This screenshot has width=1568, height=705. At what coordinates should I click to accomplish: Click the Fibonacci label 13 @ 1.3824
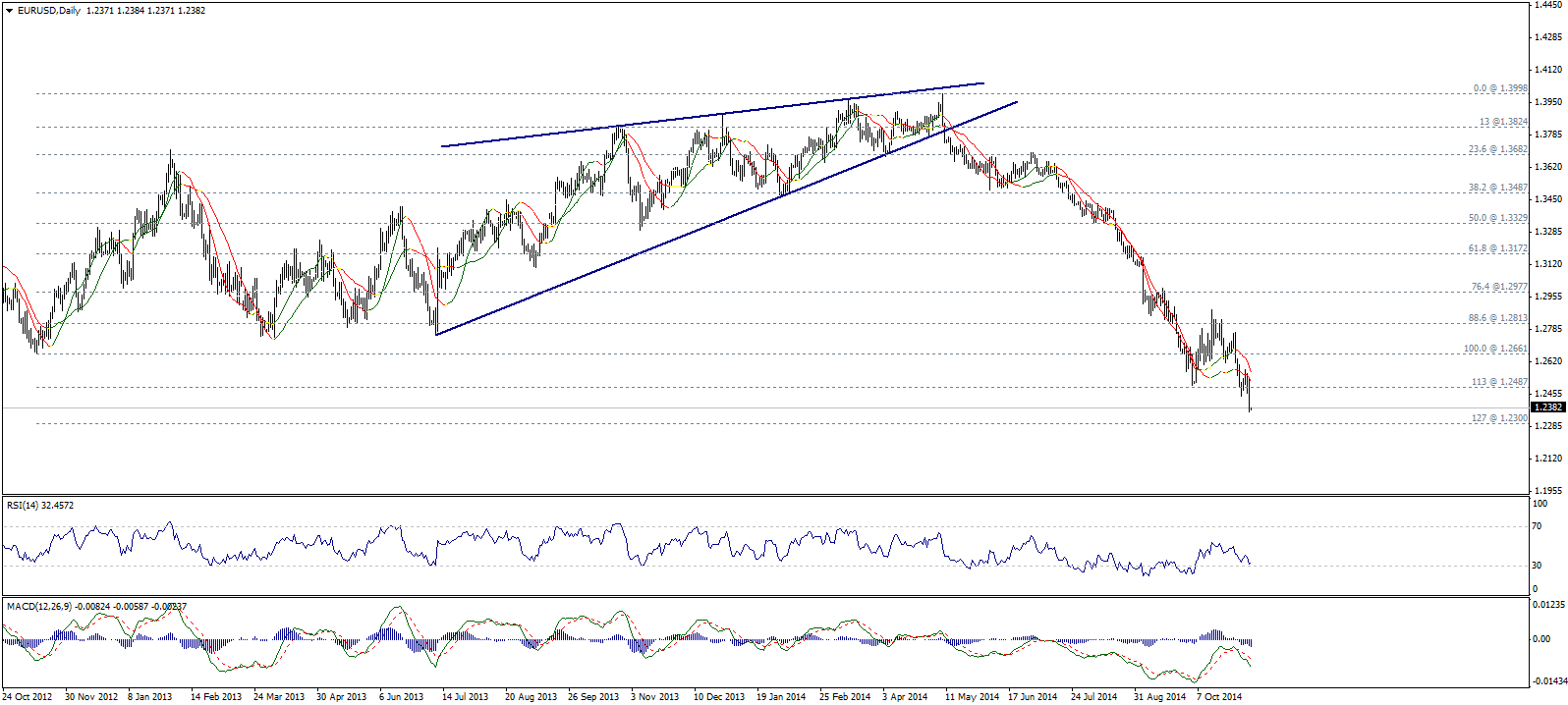[1503, 122]
